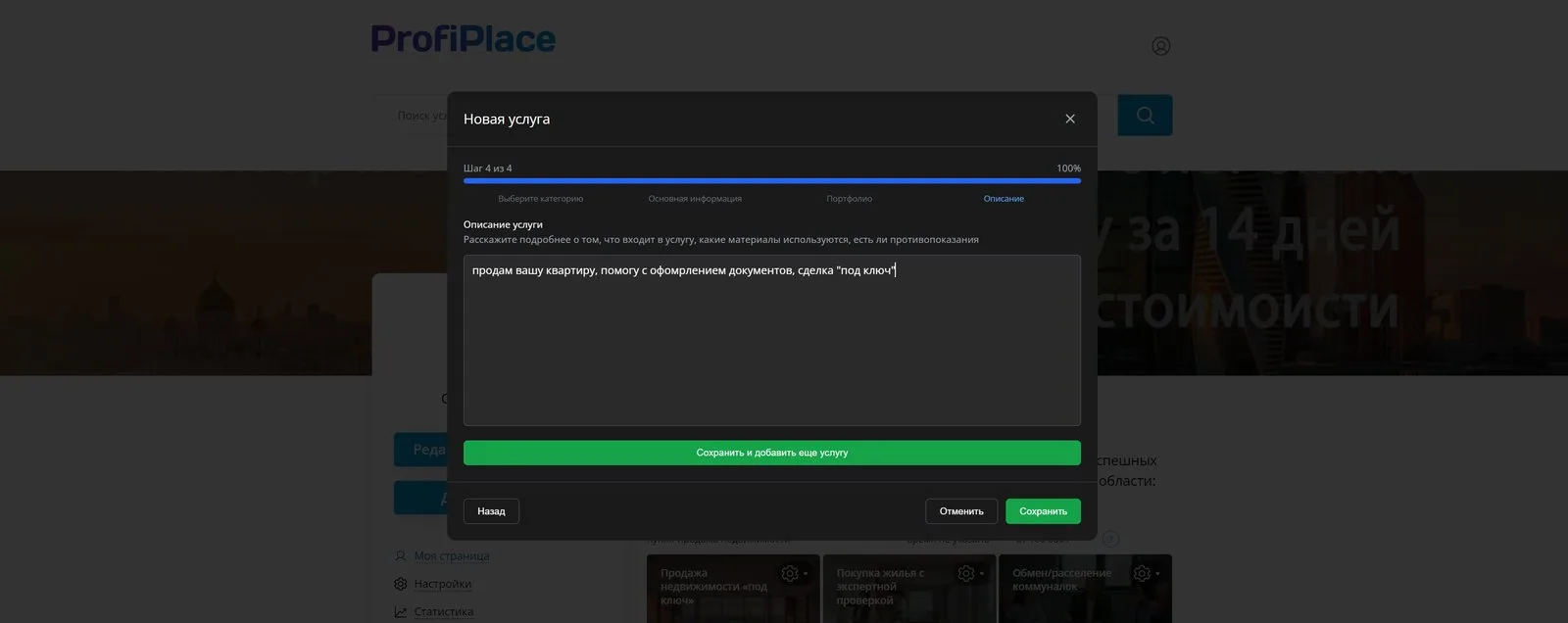Click the helper text starting with Расскажите подробнее
This screenshot has width=1568, height=623.
[721, 239]
